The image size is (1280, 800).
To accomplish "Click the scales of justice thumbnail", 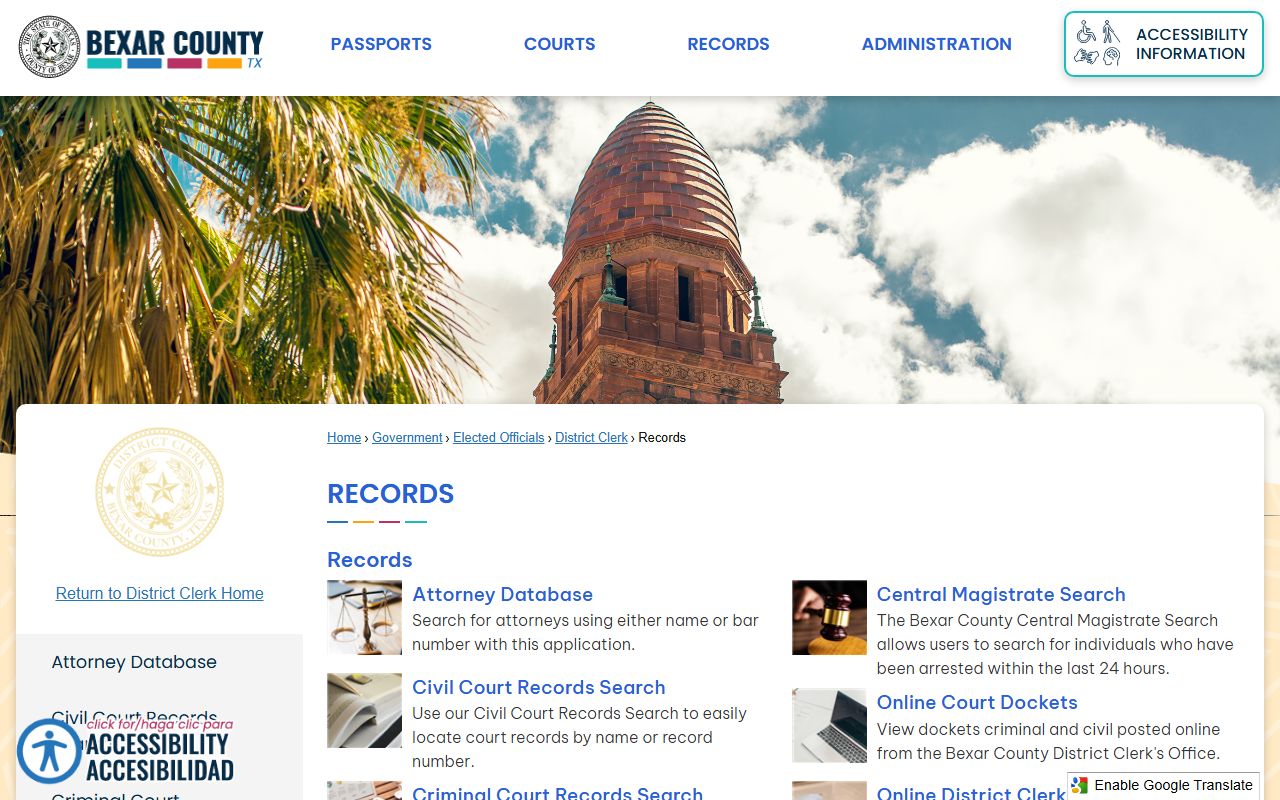I will [364, 618].
